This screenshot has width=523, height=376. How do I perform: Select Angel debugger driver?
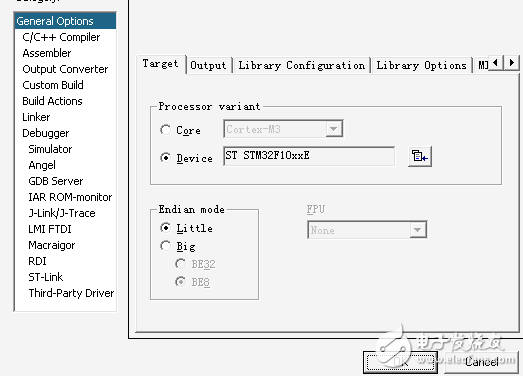(42, 165)
